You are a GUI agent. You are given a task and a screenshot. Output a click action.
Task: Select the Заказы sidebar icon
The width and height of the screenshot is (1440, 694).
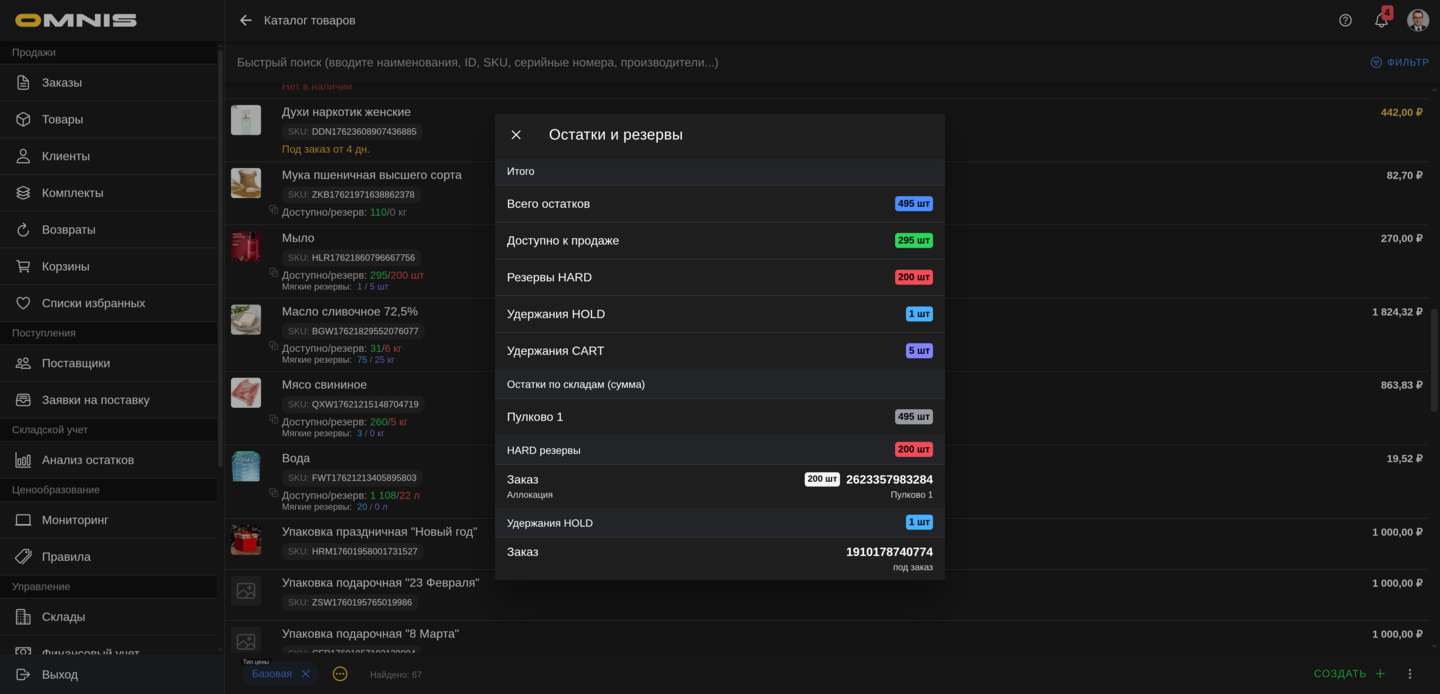(x=21, y=82)
